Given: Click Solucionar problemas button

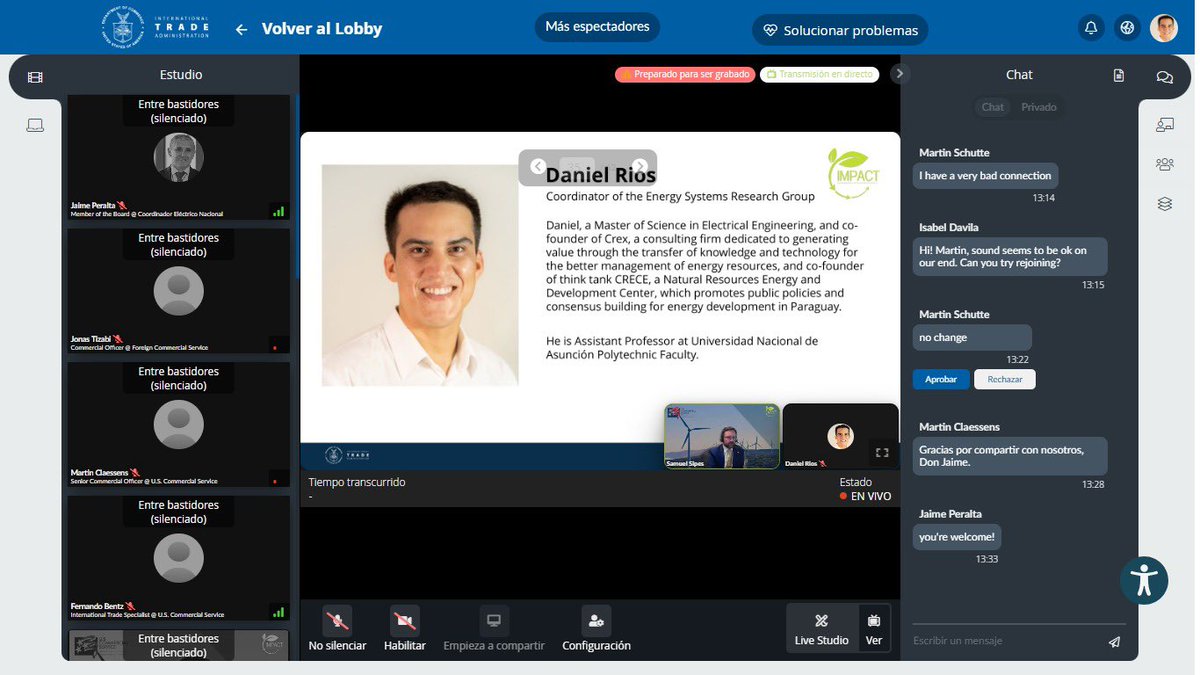Looking at the screenshot, I should point(840,30).
